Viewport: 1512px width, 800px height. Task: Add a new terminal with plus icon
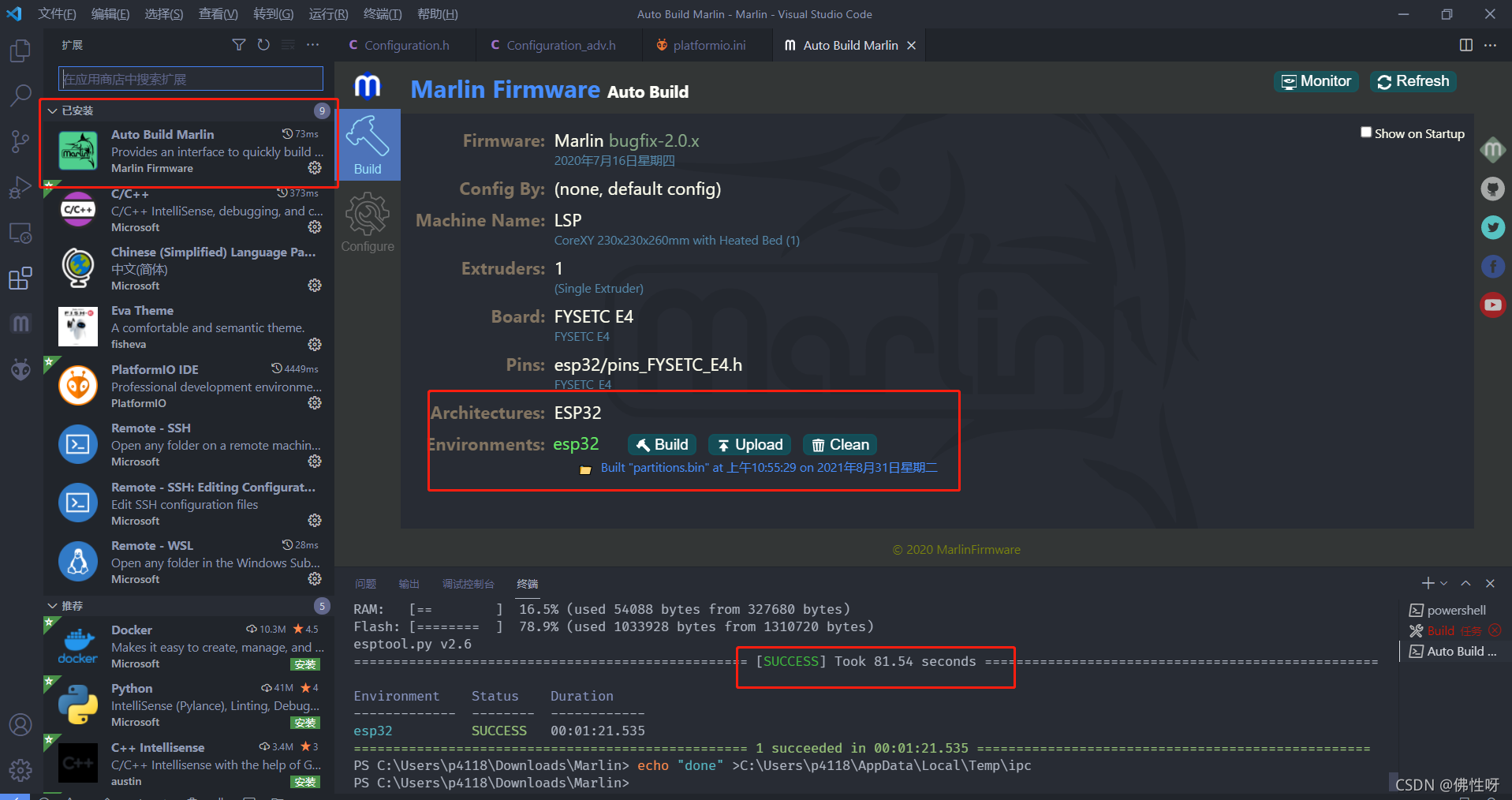tap(1428, 583)
